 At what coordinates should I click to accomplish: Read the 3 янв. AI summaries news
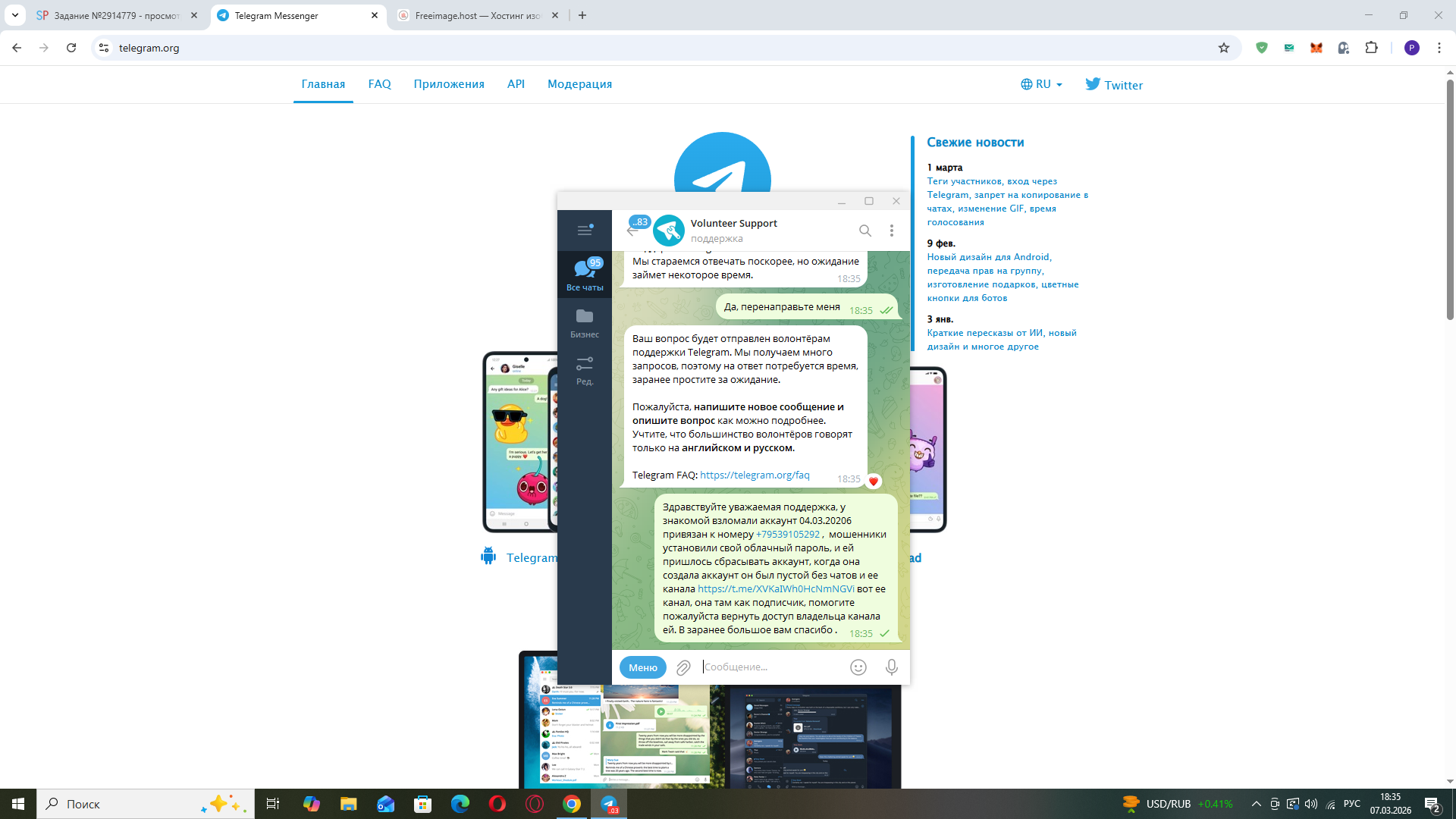1002,340
